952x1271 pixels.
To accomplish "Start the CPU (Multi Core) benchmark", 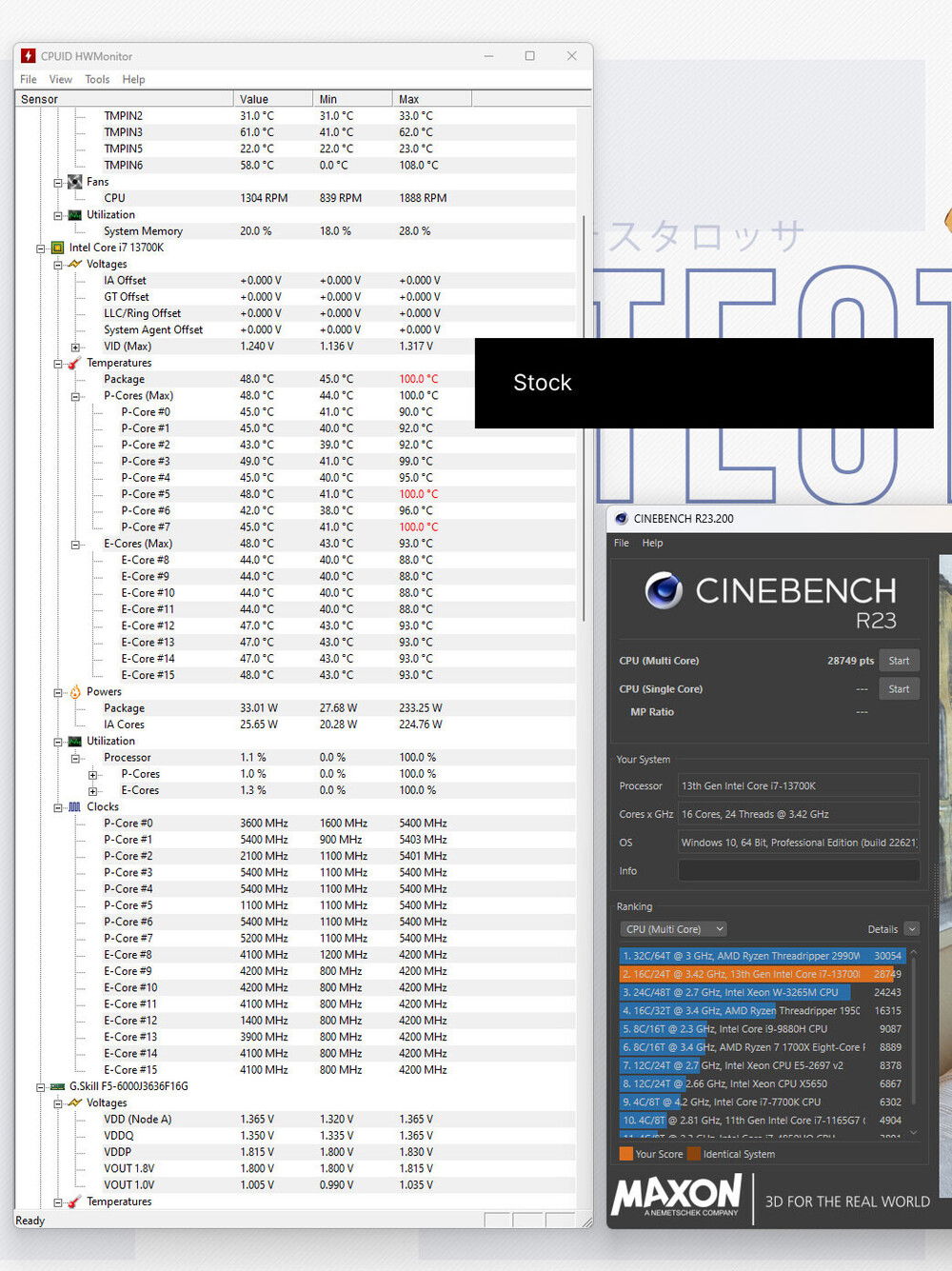I will (899, 661).
